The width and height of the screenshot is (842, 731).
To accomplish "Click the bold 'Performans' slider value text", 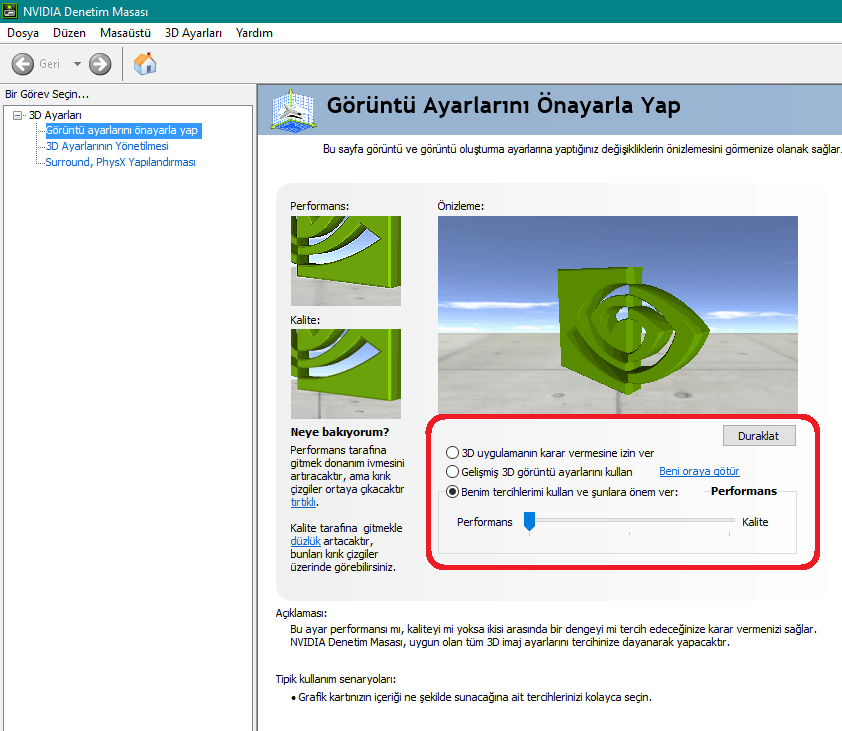I will click(744, 491).
